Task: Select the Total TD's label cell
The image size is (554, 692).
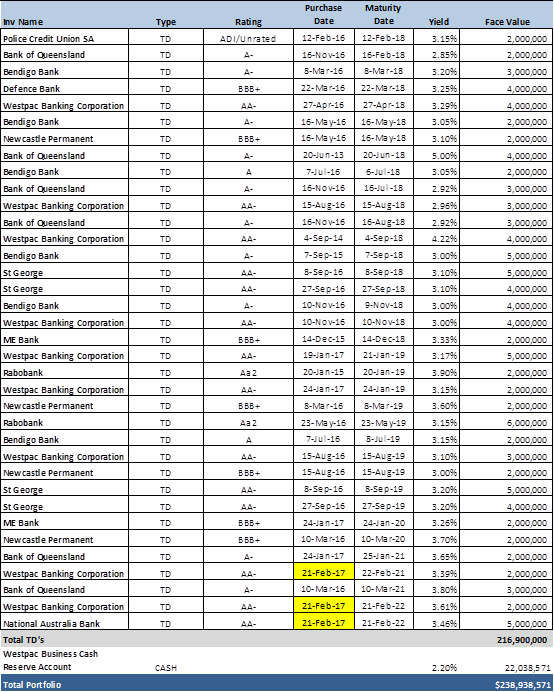Action: click(24, 639)
